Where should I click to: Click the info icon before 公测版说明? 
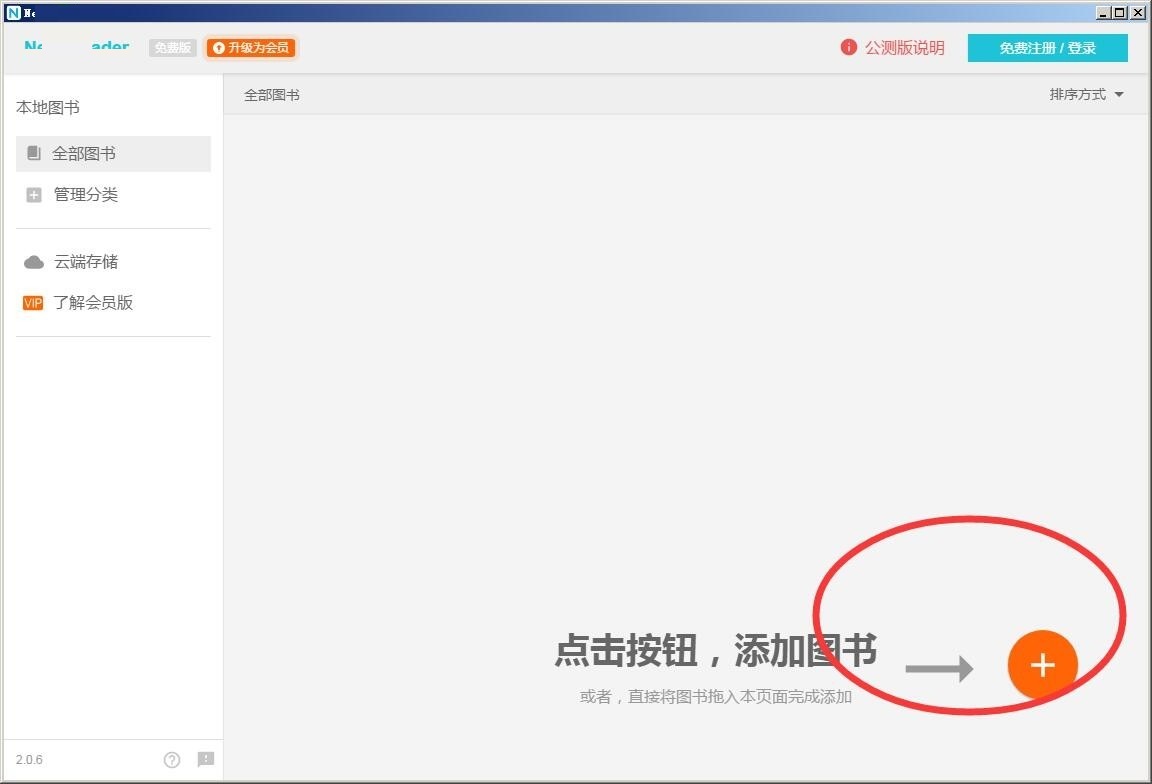pos(848,47)
